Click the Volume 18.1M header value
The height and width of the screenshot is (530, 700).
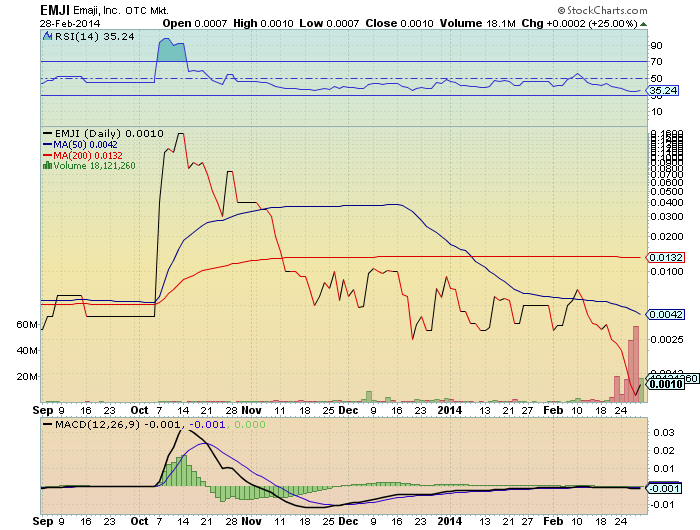click(478, 23)
